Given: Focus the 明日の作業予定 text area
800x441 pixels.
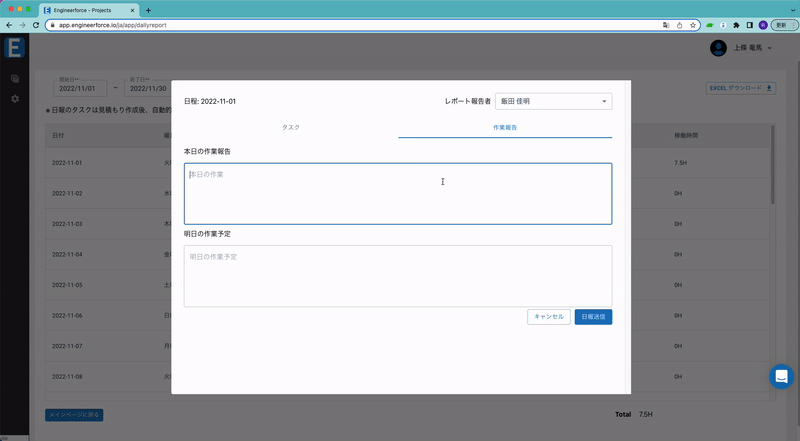Looking at the screenshot, I should 398,276.
